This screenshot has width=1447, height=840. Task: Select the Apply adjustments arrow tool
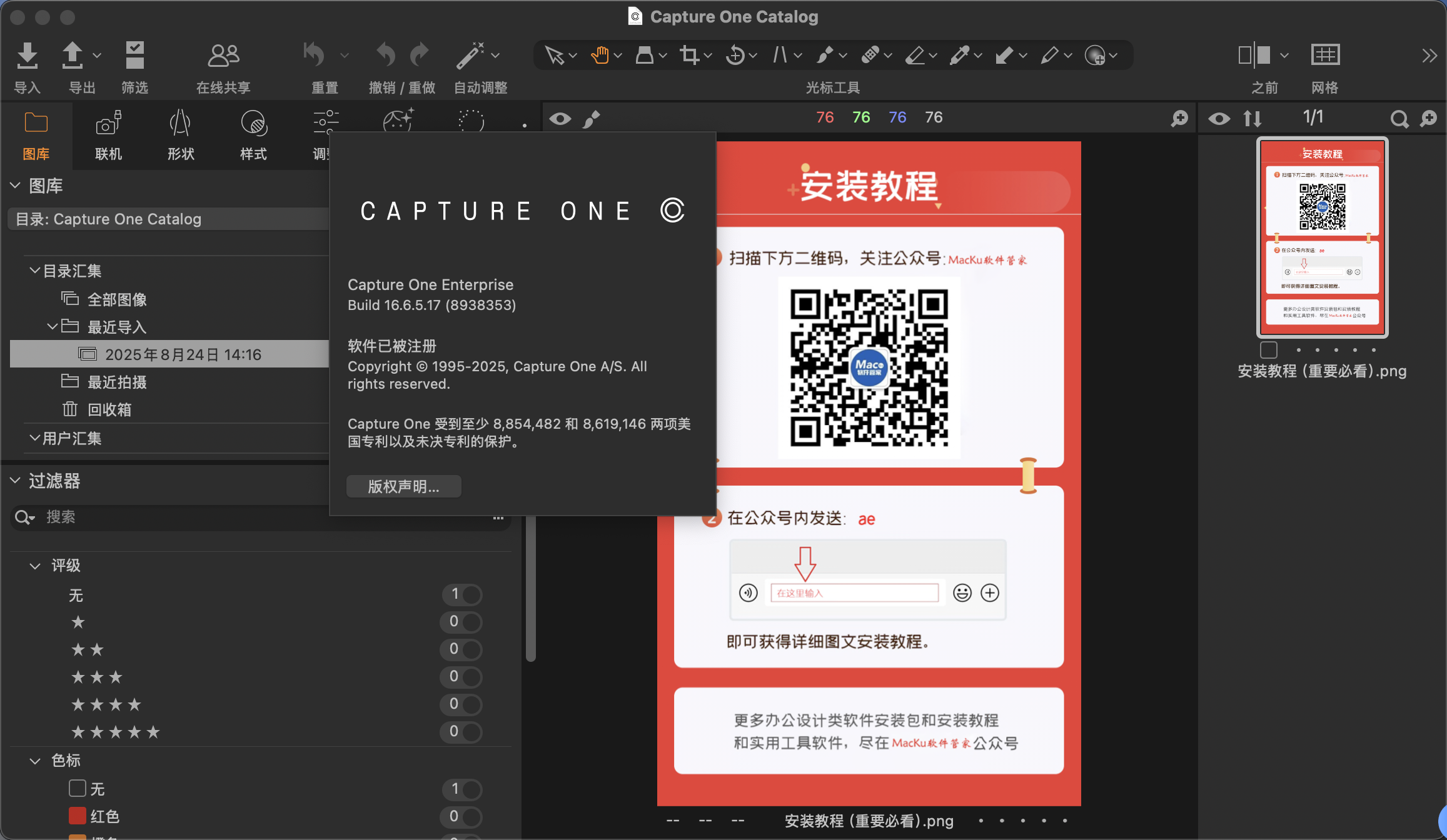coord(1004,55)
